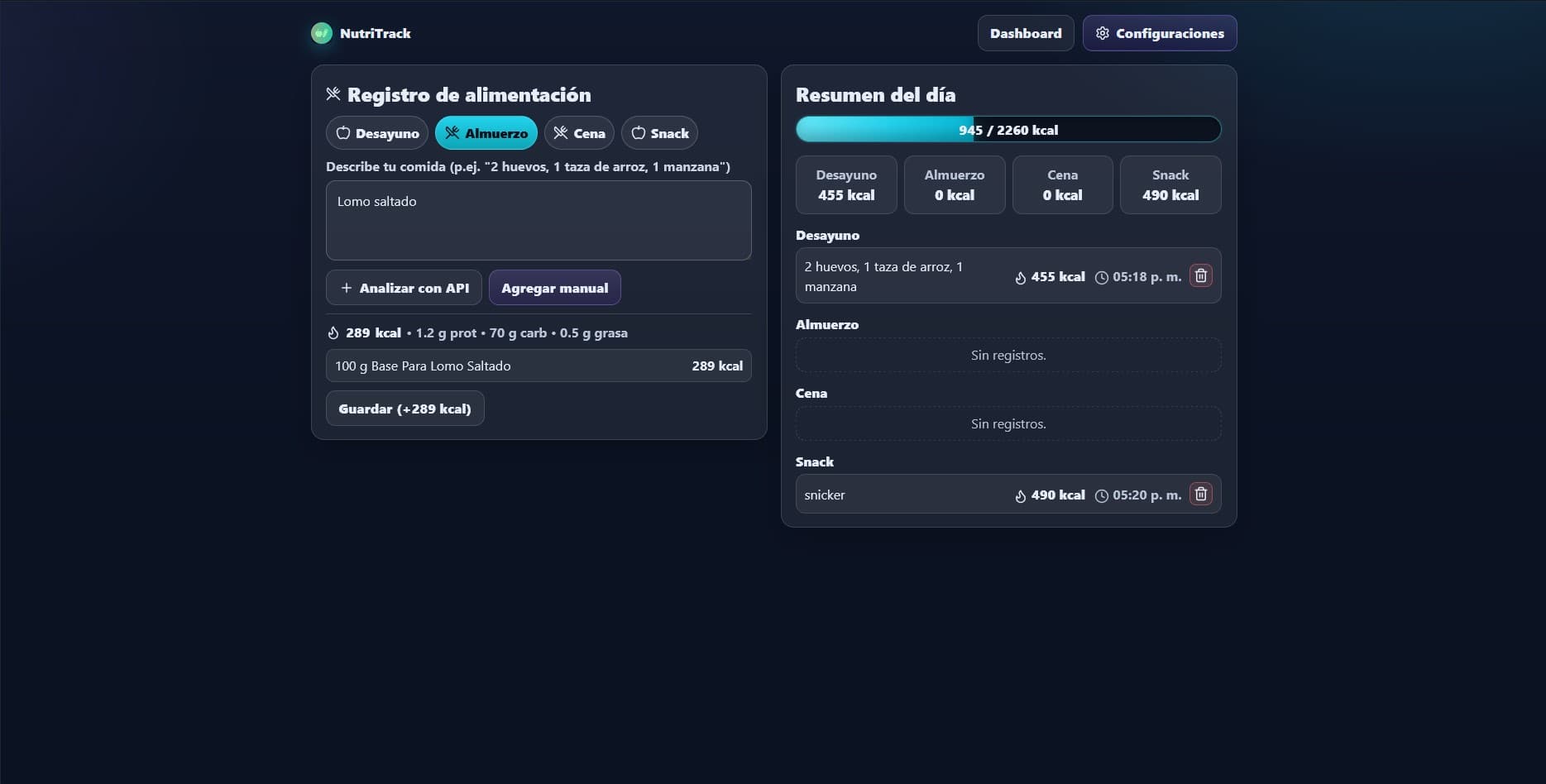1546x784 pixels.
Task: Click the flame icon next to 289 kcal
Action: click(333, 332)
